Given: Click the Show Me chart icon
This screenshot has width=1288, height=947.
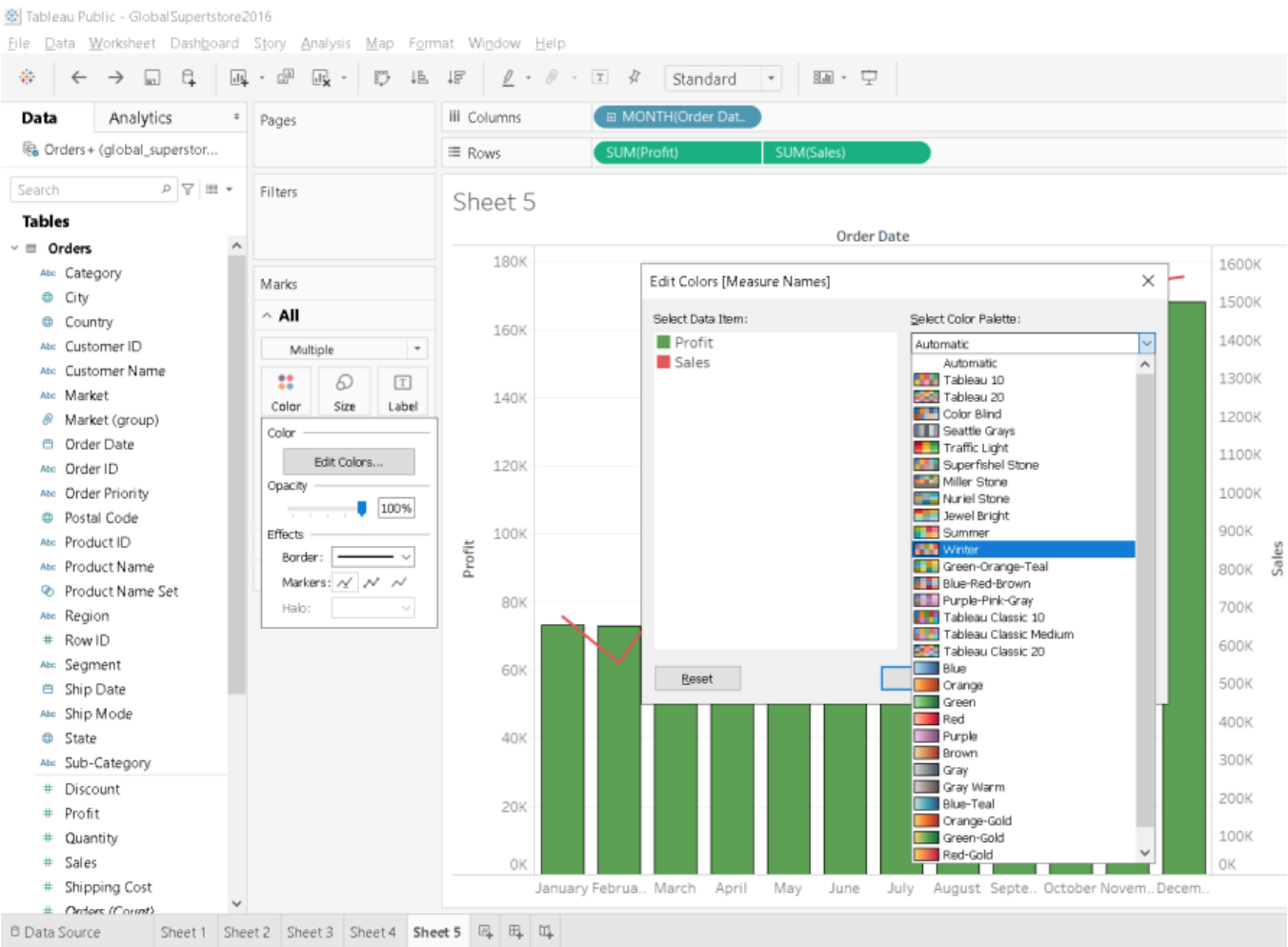Looking at the screenshot, I should click(x=823, y=77).
